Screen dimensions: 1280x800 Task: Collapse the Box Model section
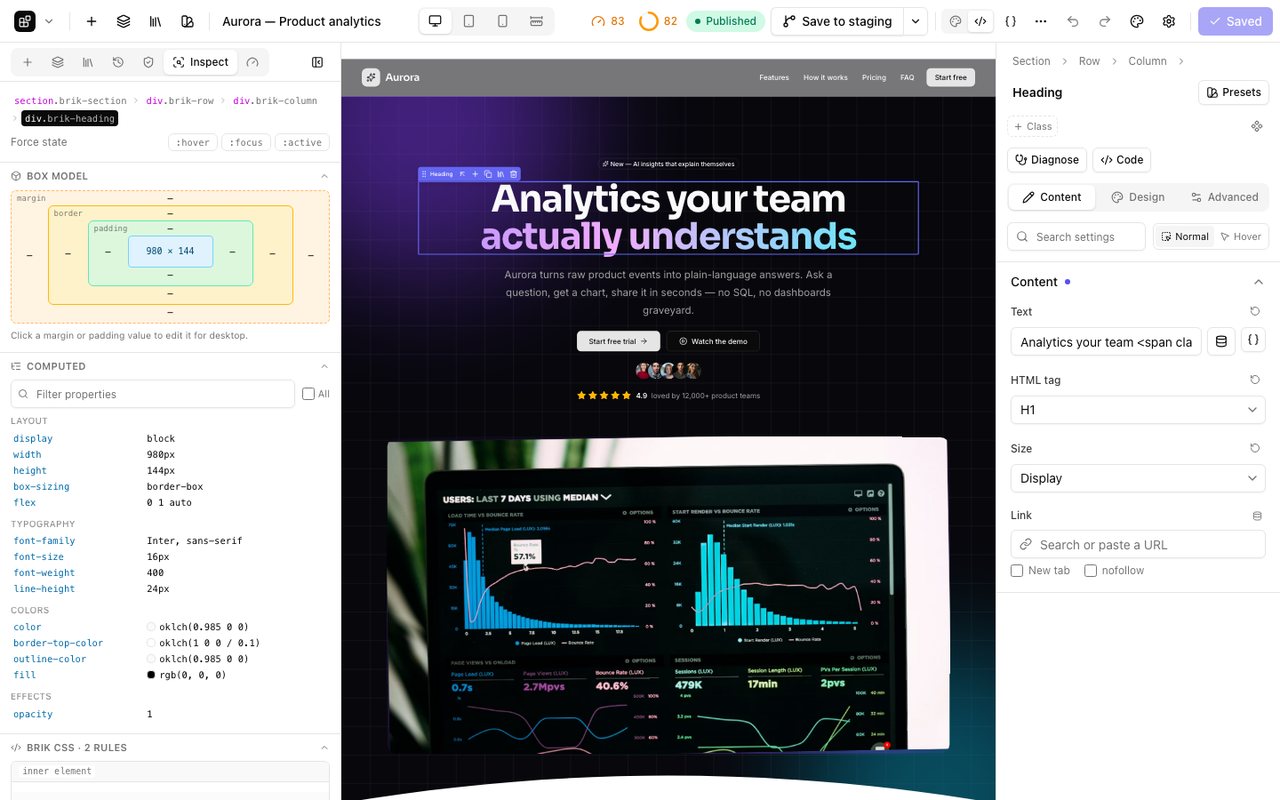click(x=324, y=176)
